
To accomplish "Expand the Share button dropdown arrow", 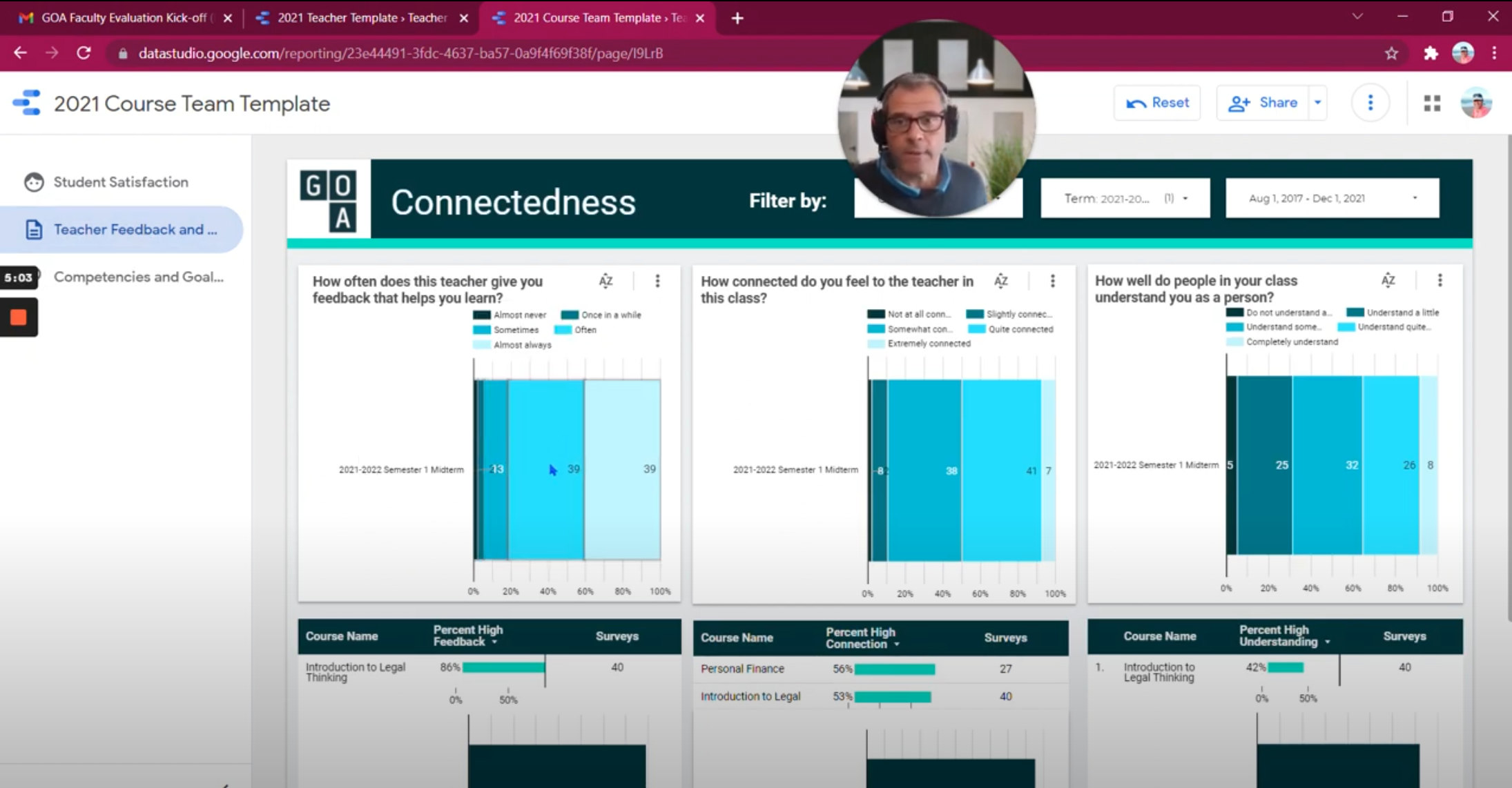I will point(1317,103).
